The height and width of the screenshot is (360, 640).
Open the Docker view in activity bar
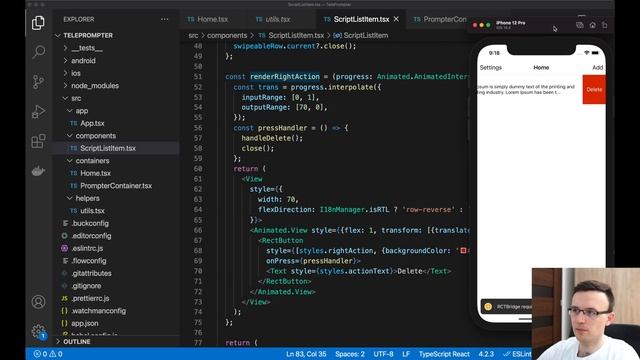38,171
